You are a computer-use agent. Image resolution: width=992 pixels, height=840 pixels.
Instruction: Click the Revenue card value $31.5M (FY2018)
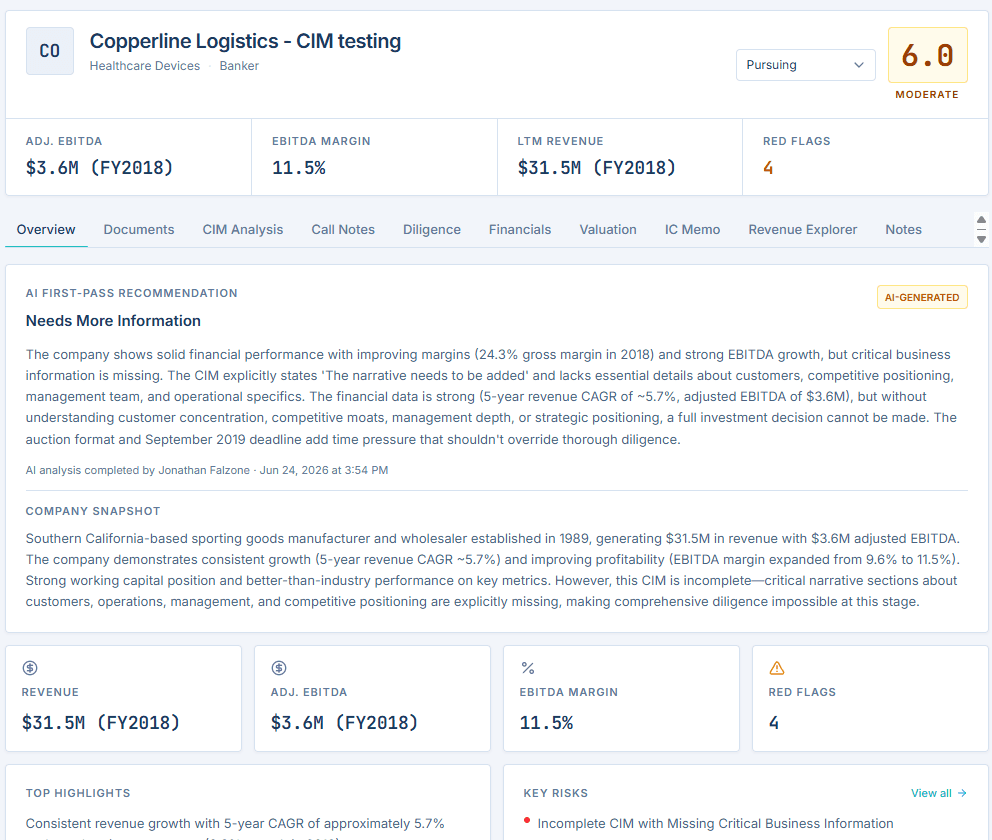[101, 722]
